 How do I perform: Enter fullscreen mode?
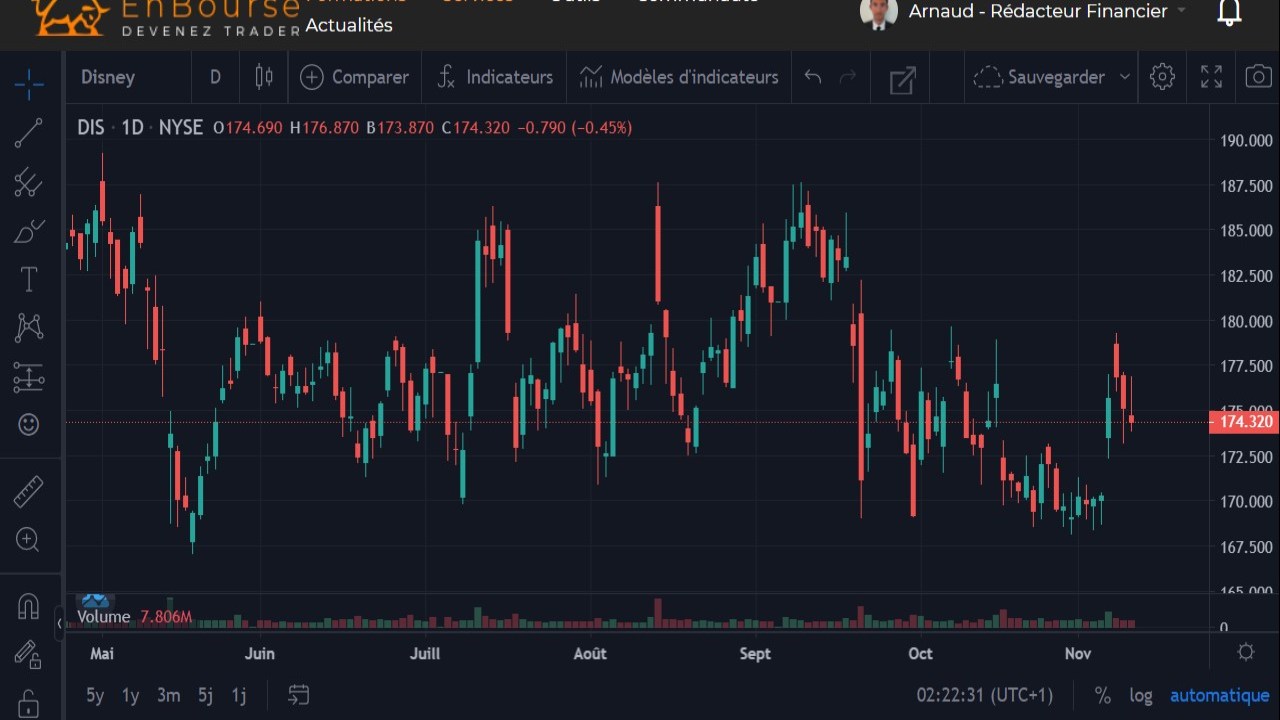[1211, 77]
